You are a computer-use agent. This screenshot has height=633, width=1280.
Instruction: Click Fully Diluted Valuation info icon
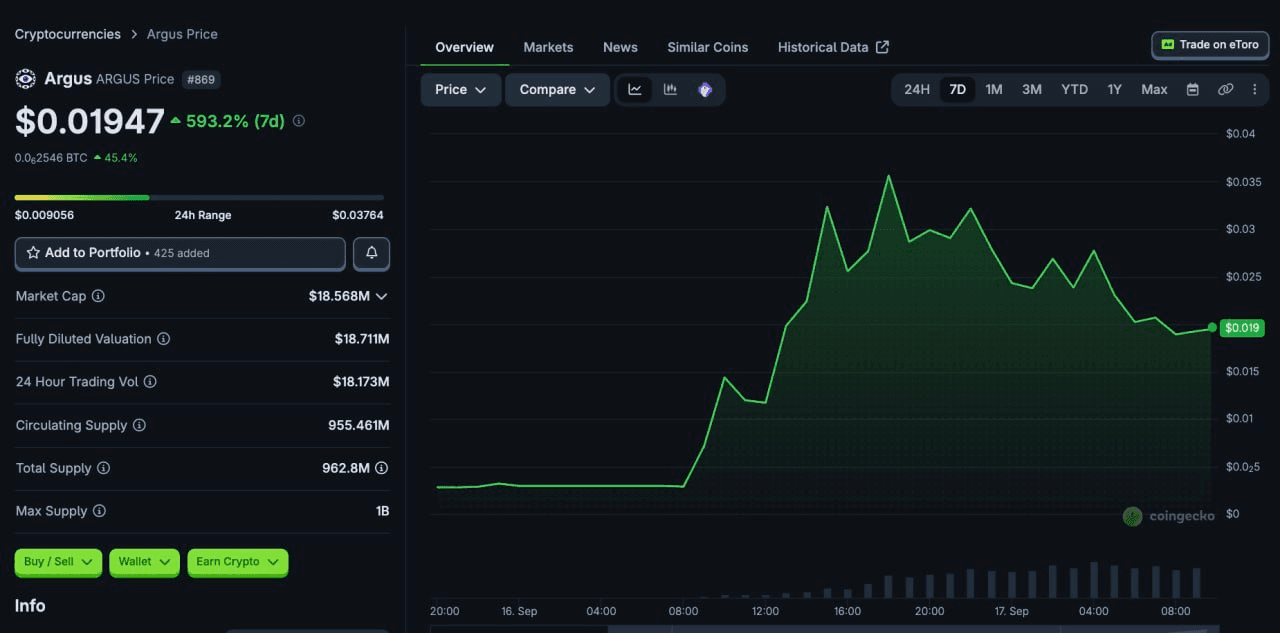click(163, 339)
